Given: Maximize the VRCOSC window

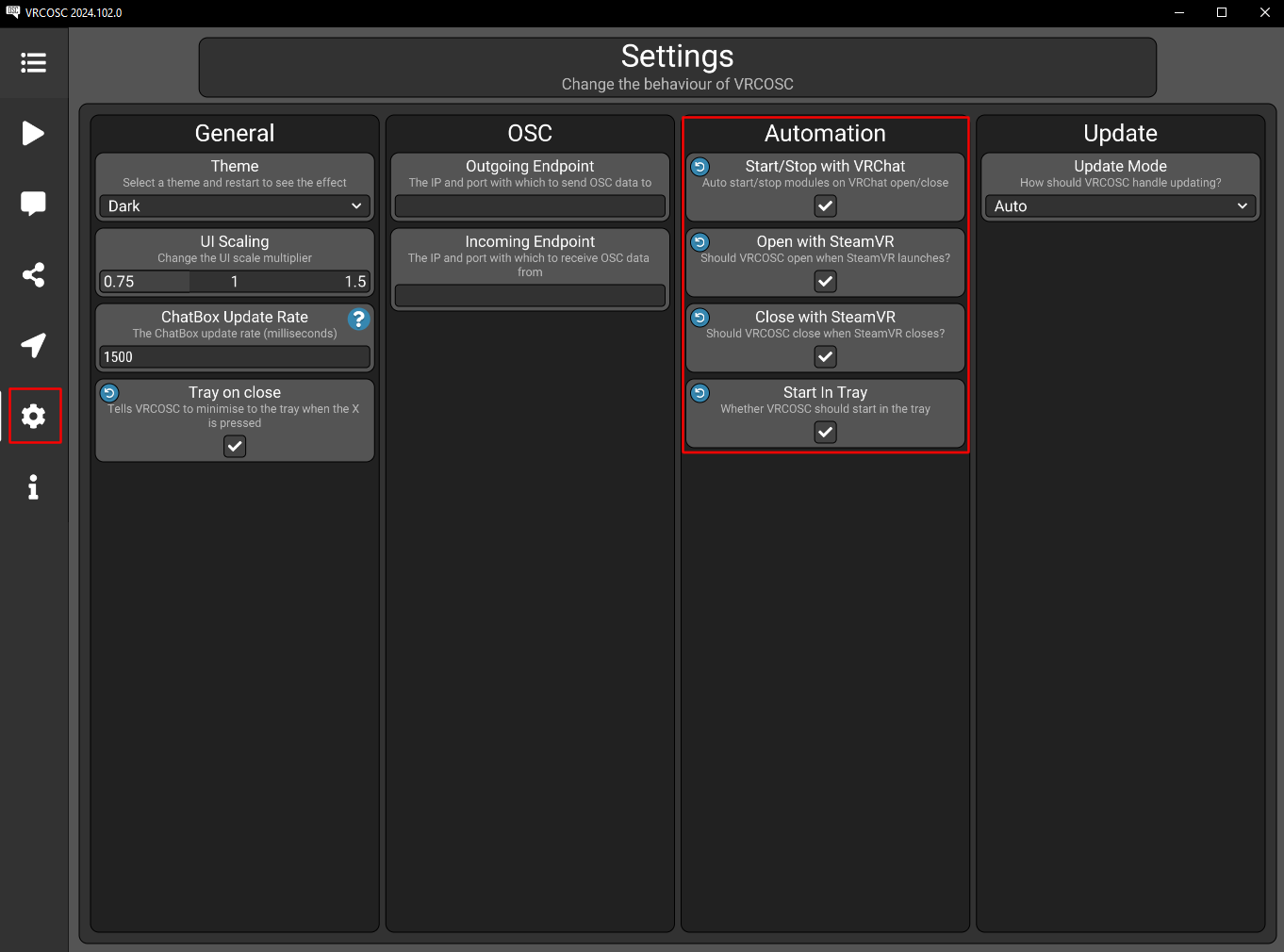Looking at the screenshot, I should pyautogui.click(x=1222, y=12).
